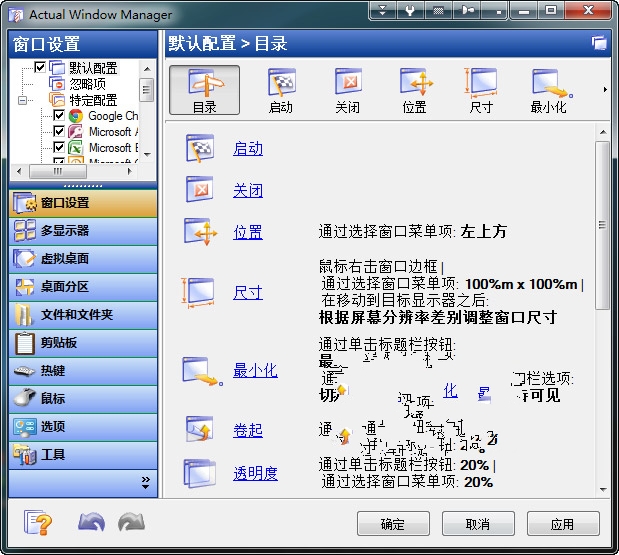Toggle the Google Chrome checkbox
Viewport: 619px width, 555px height.
(59, 115)
